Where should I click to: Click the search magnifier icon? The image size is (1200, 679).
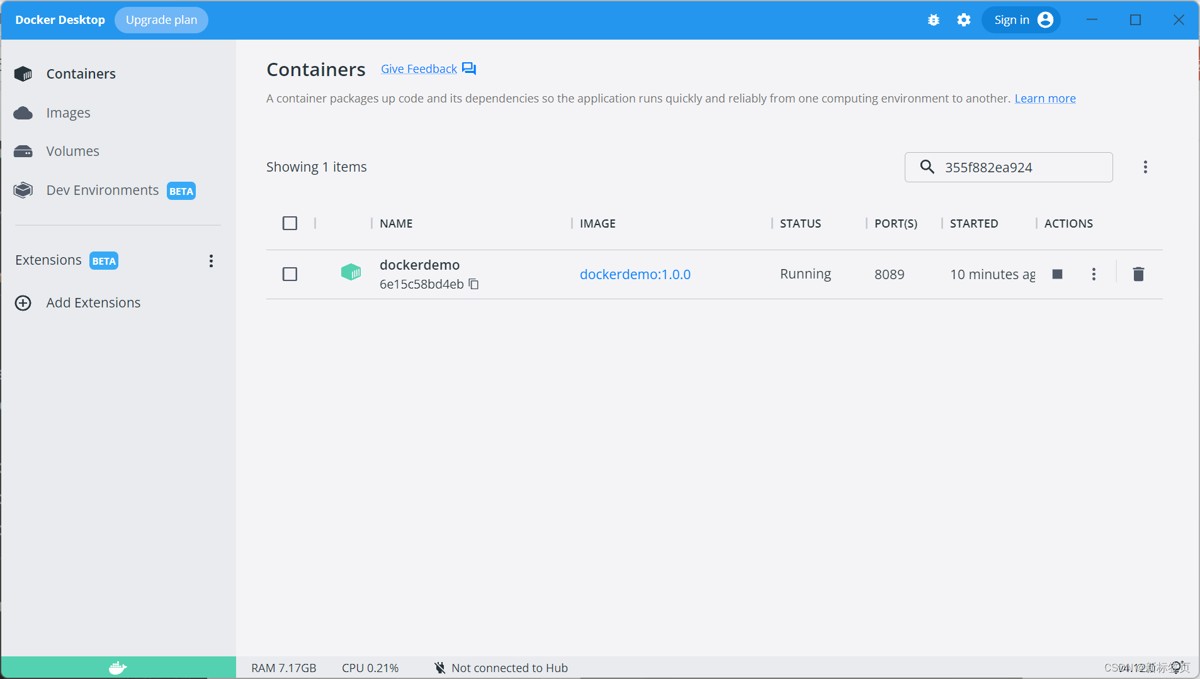coord(927,167)
